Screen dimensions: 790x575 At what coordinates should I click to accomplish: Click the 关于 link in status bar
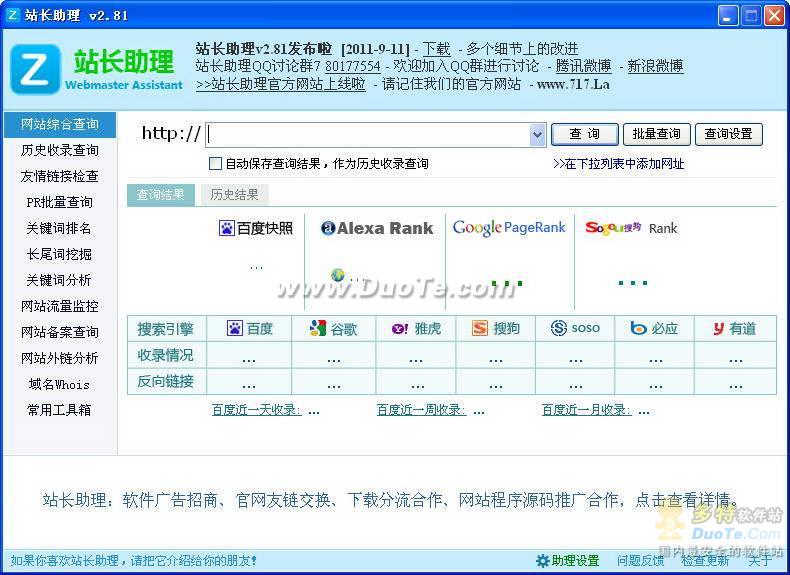[x=760, y=561]
